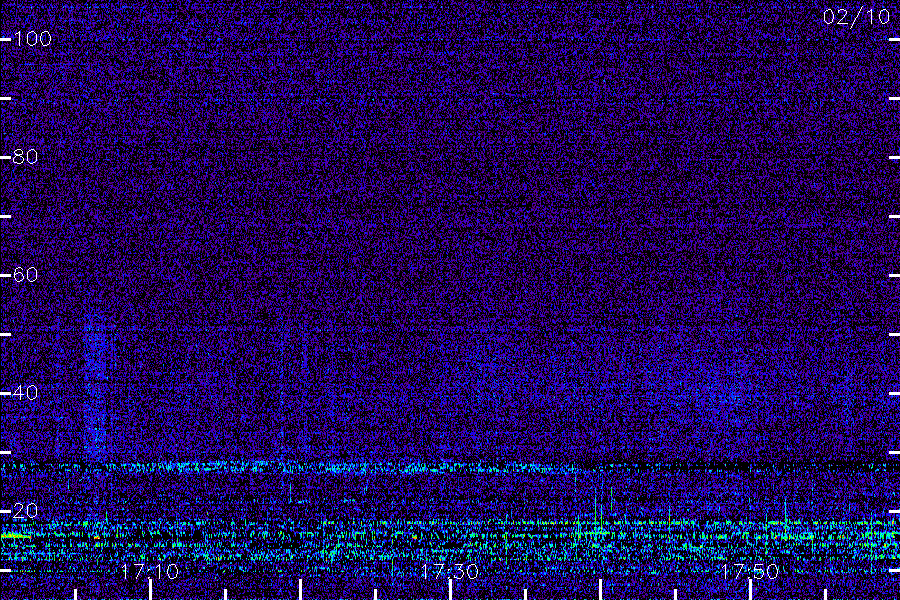Click the 20 frequency axis label
Image resolution: width=900 pixels, height=600 pixels.
(x=25, y=511)
